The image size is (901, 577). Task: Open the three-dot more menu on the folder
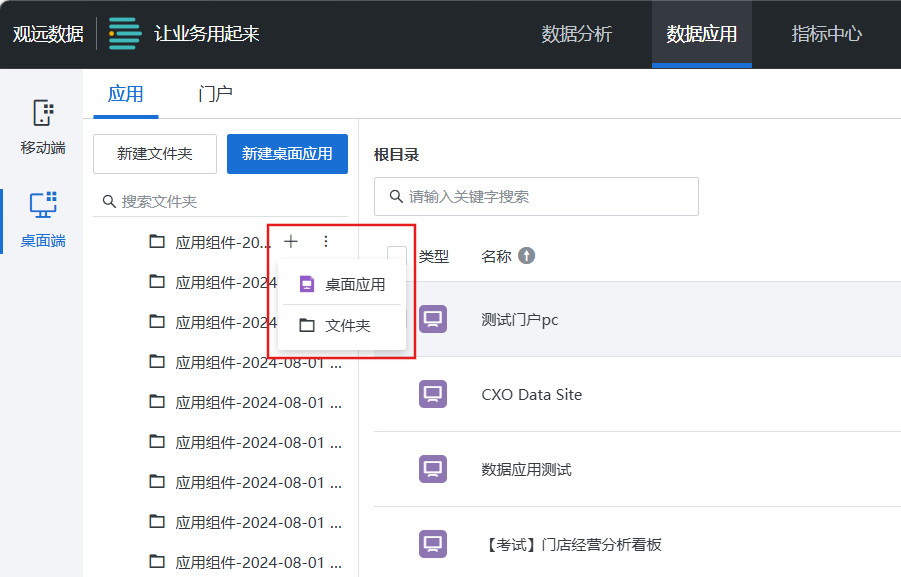pos(325,241)
